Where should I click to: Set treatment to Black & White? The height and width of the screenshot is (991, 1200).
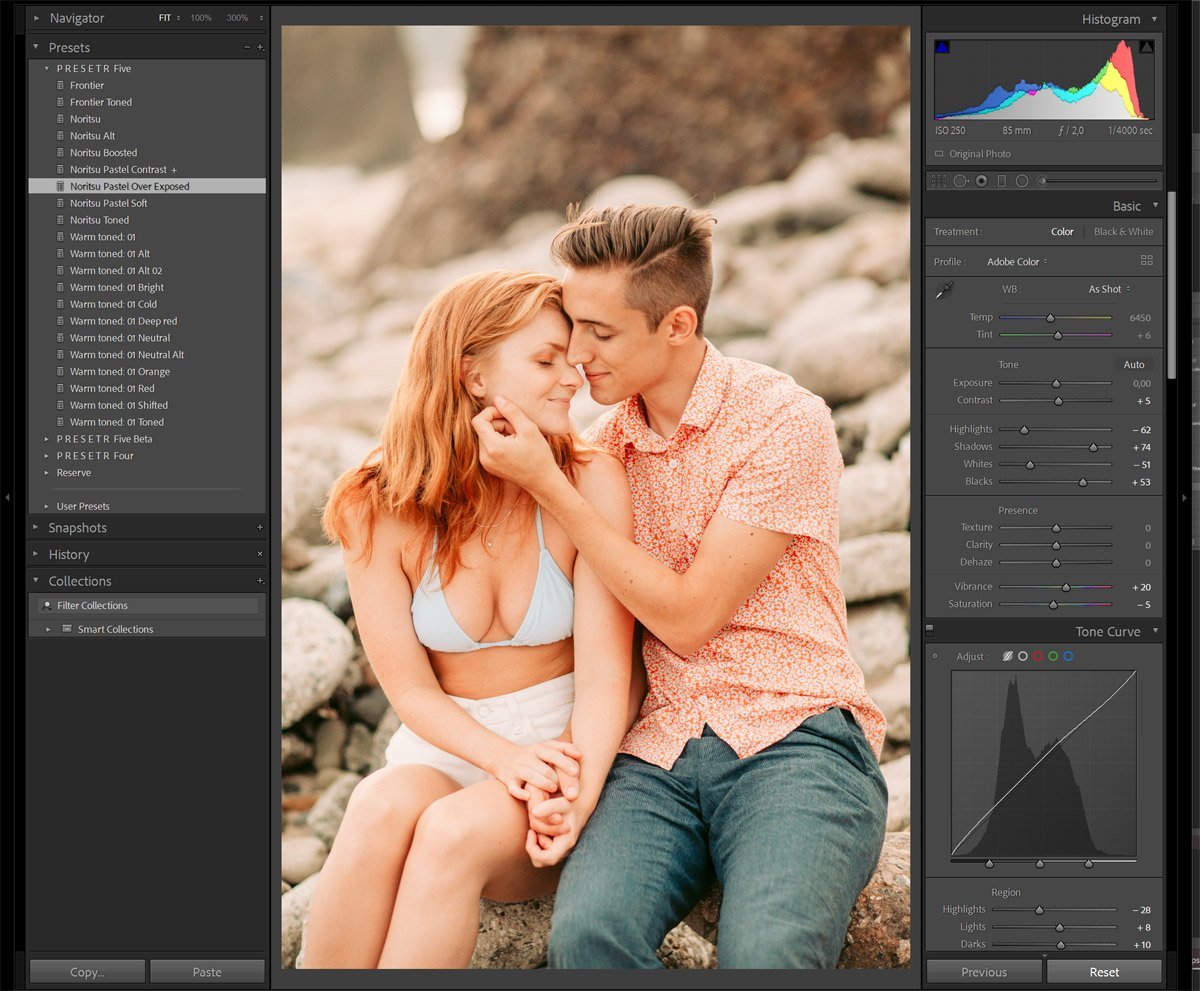tap(1123, 231)
